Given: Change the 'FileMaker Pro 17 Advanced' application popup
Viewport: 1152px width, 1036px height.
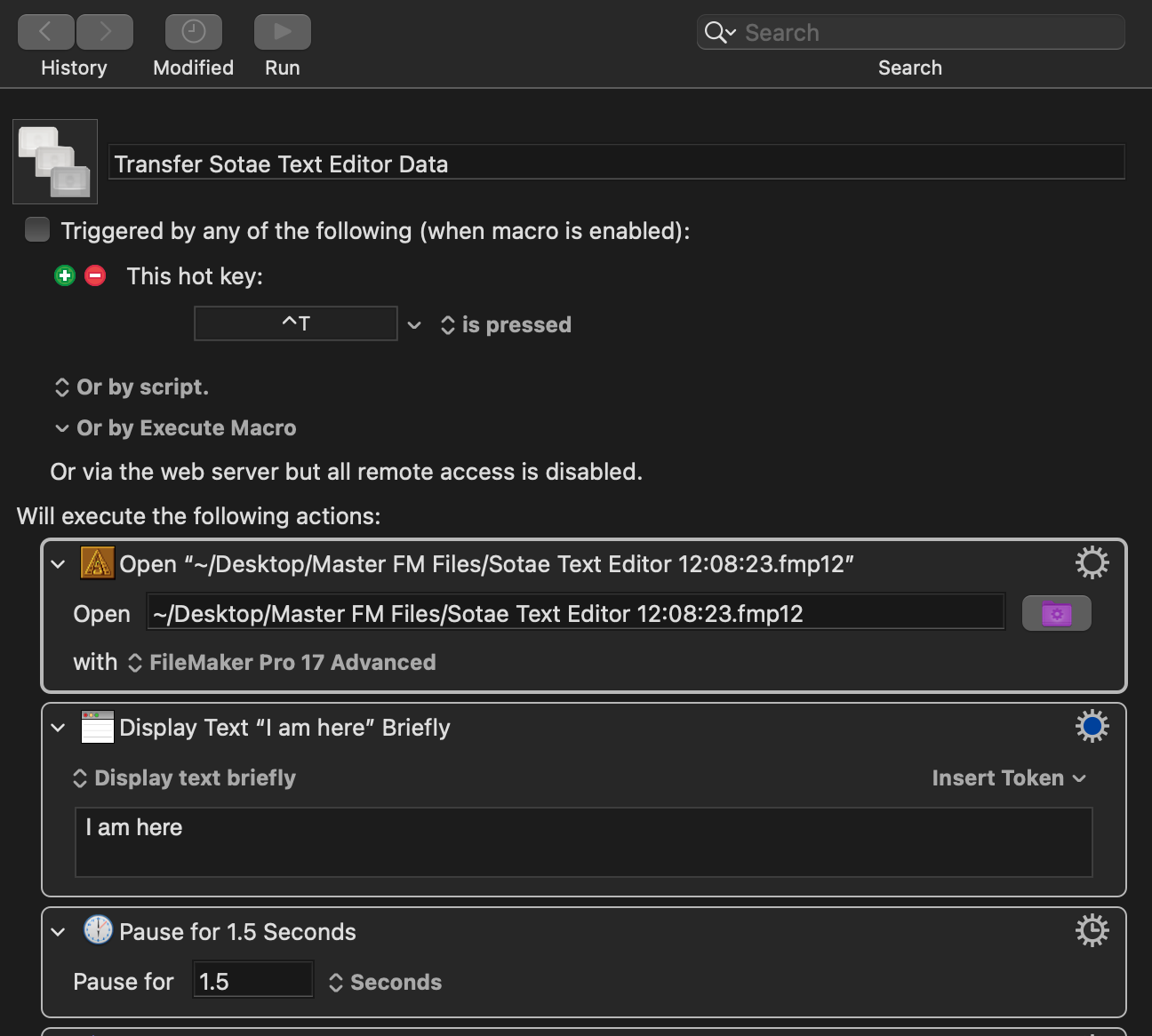Looking at the screenshot, I should tap(282, 663).
